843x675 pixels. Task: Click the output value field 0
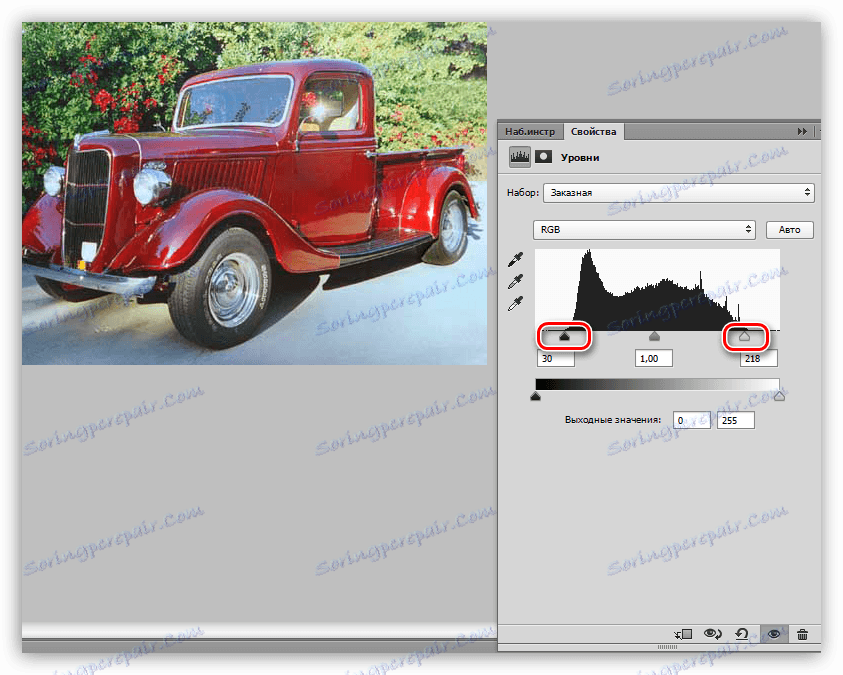pyautogui.click(x=692, y=420)
